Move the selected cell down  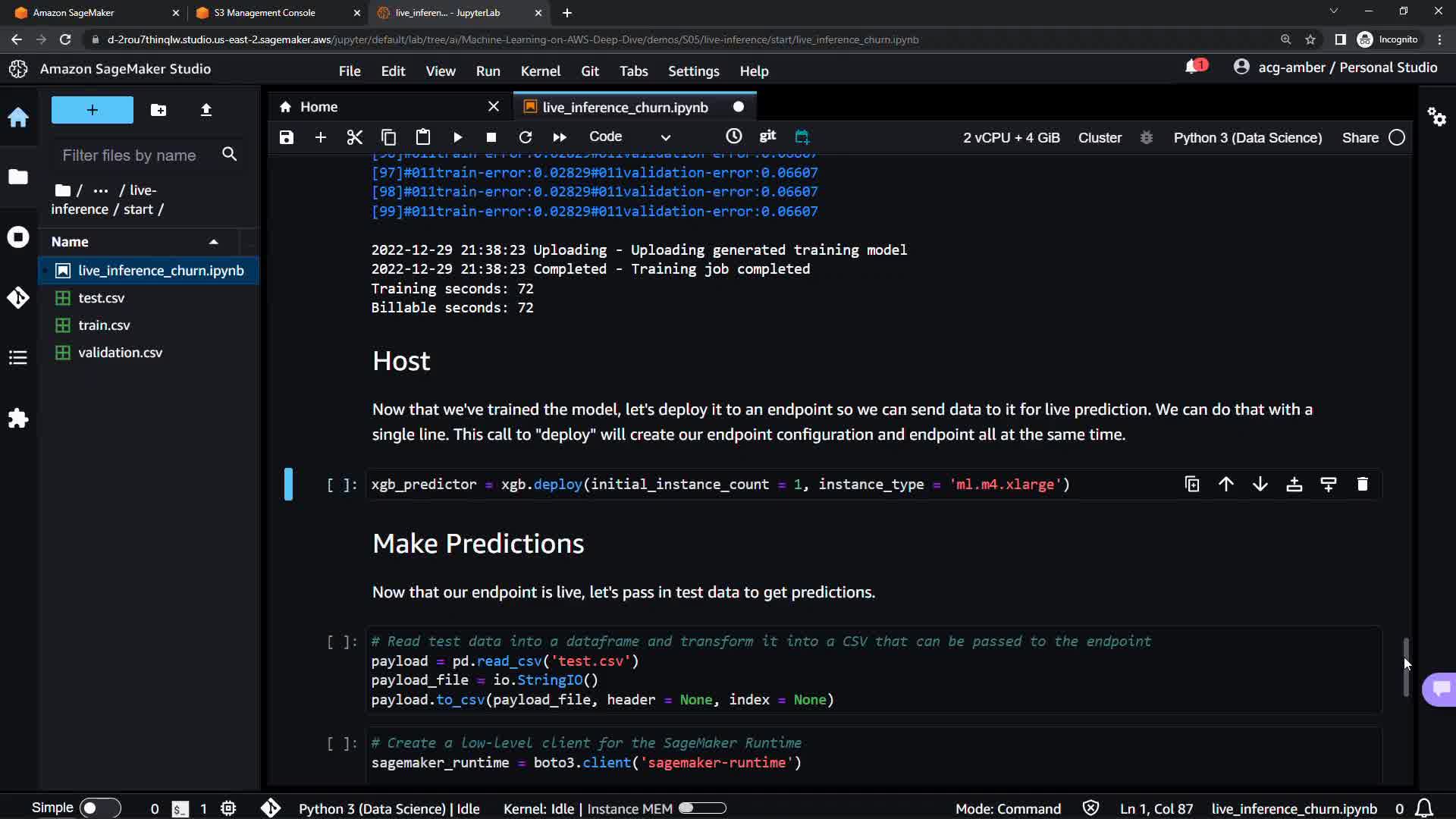coord(1260,485)
